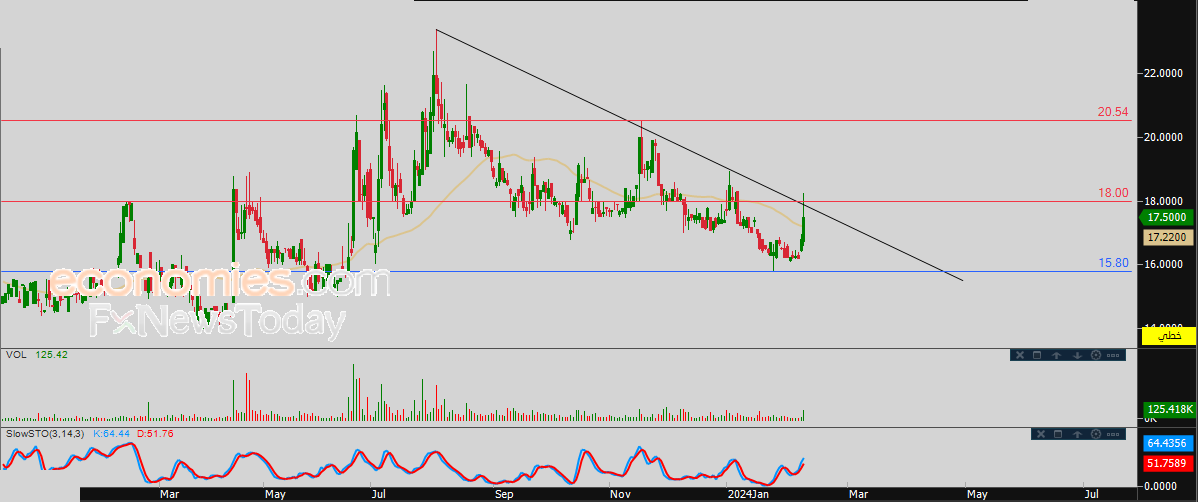
Task: Open more options in the SlowSTO panel
Action: coord(1114,434)
